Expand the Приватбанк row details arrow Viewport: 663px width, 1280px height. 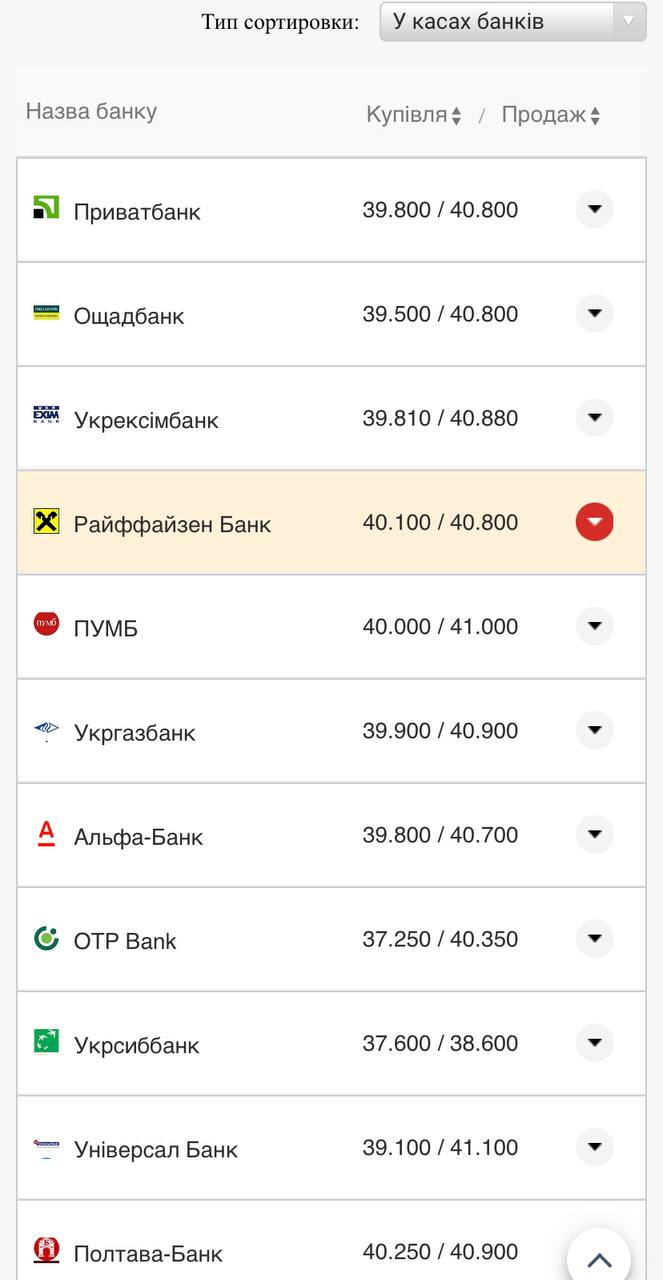click(x=594, y=209)
